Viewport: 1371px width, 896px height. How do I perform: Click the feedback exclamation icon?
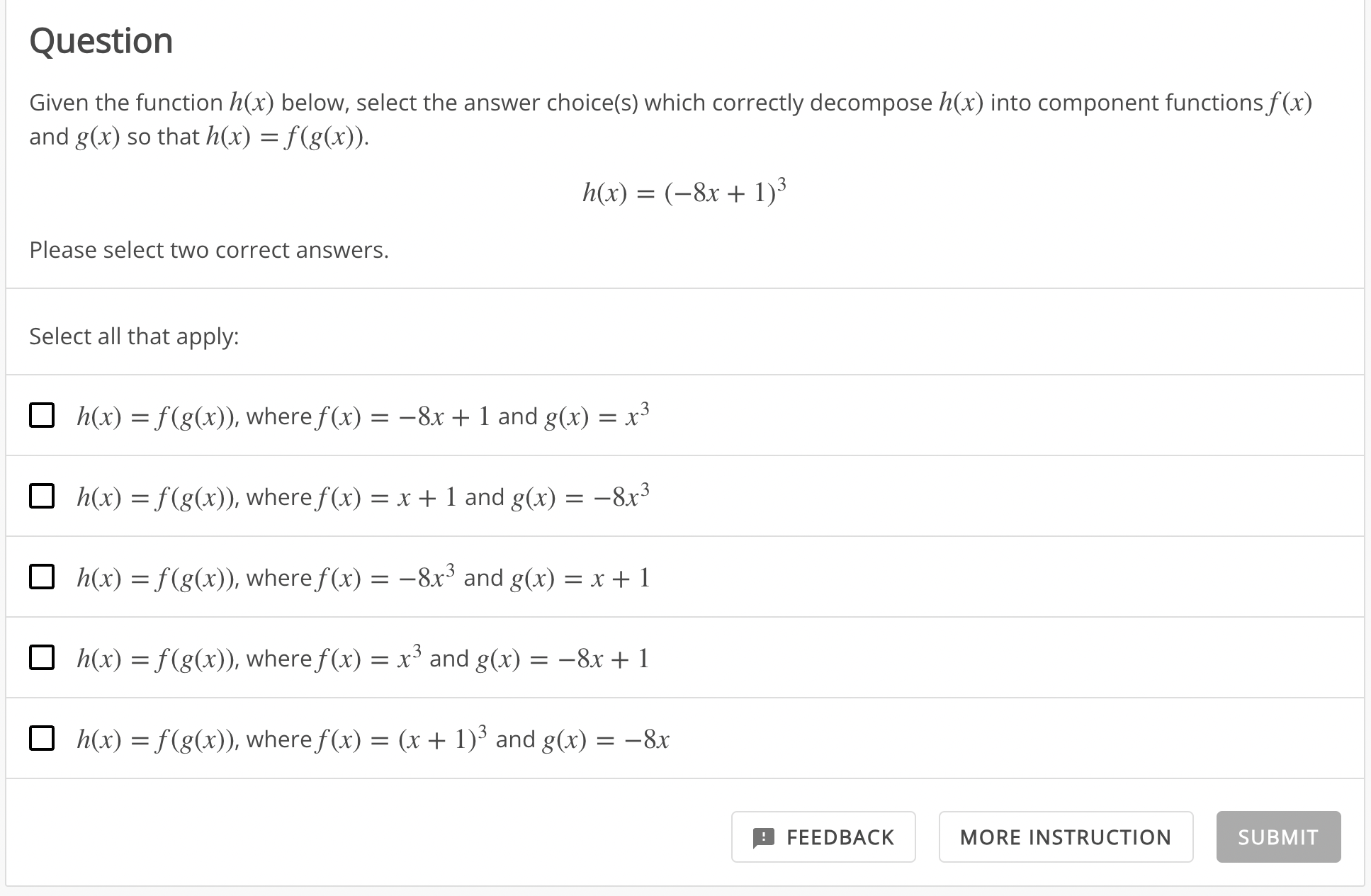[765, 837]
